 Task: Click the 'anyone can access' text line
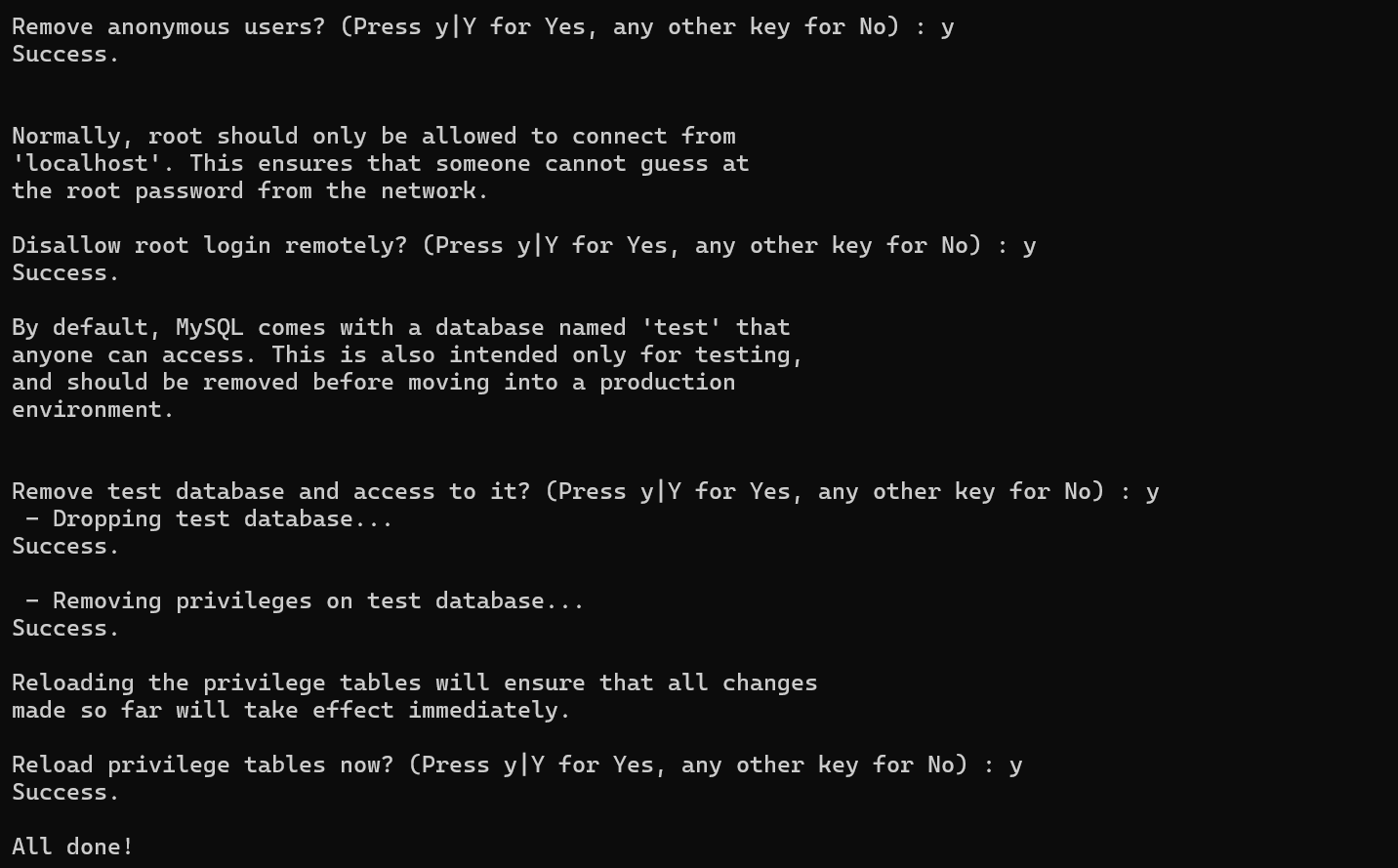(407, 354)
